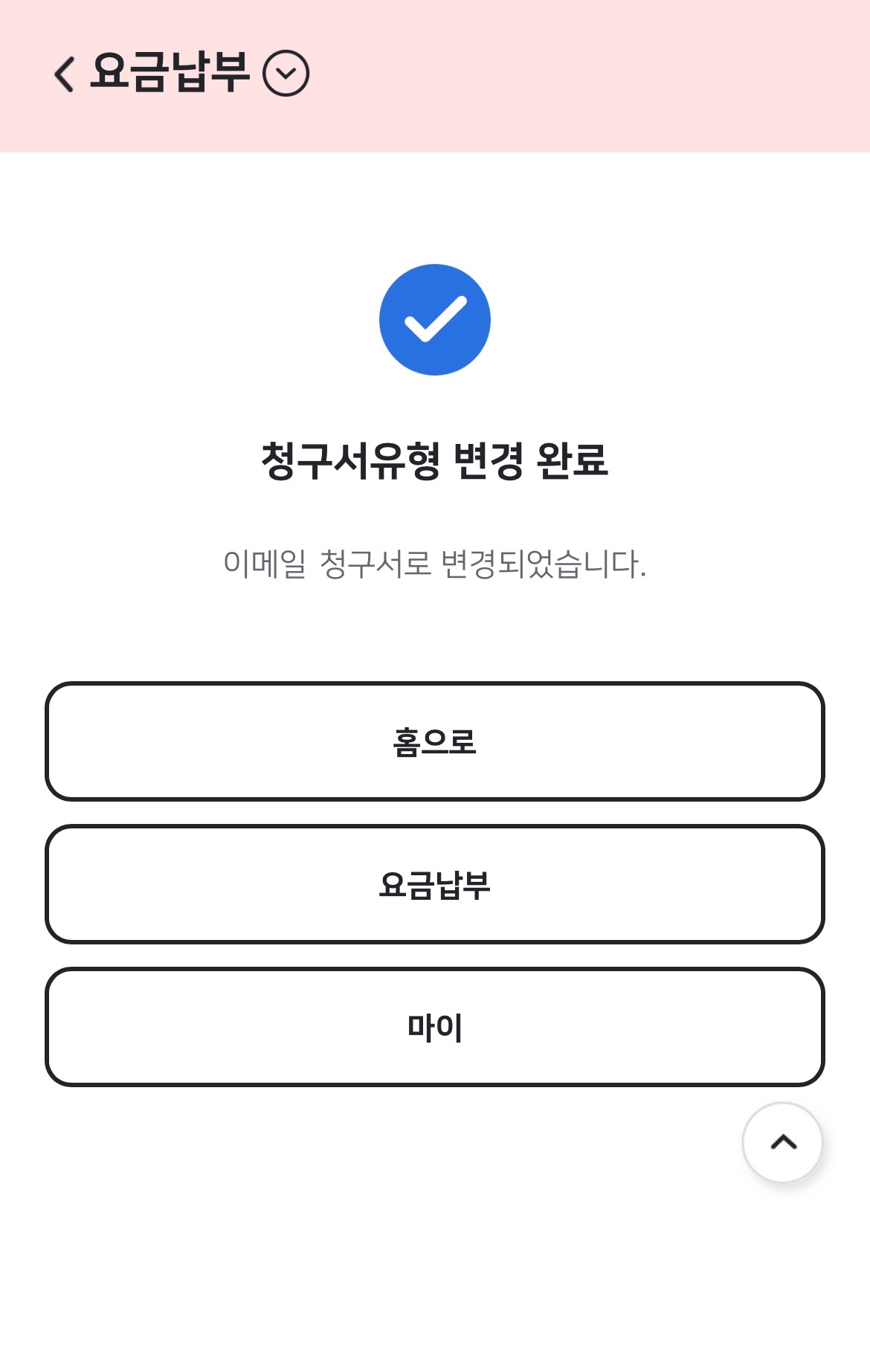Screen dimensions: 870x1372
Task: Return to previous page via left chevron
Action: pyautogui.click(x=65, y=74)
